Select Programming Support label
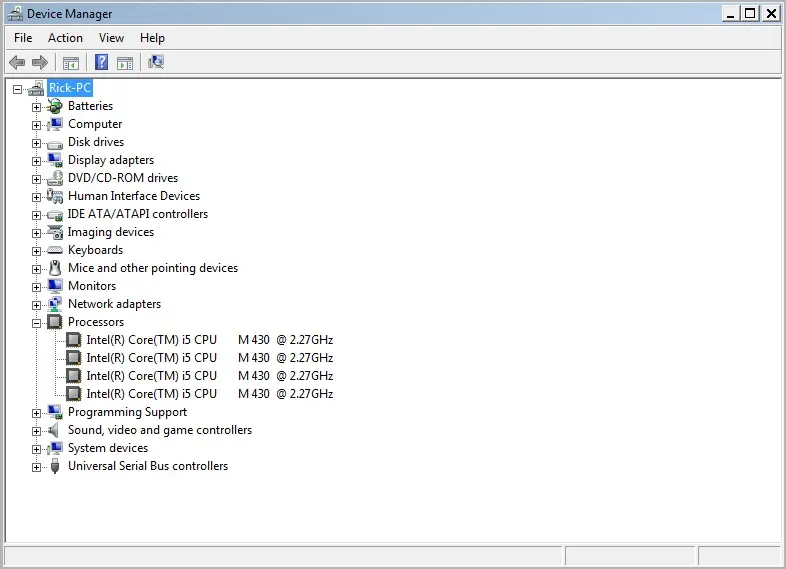 click(x=127, y=412)
